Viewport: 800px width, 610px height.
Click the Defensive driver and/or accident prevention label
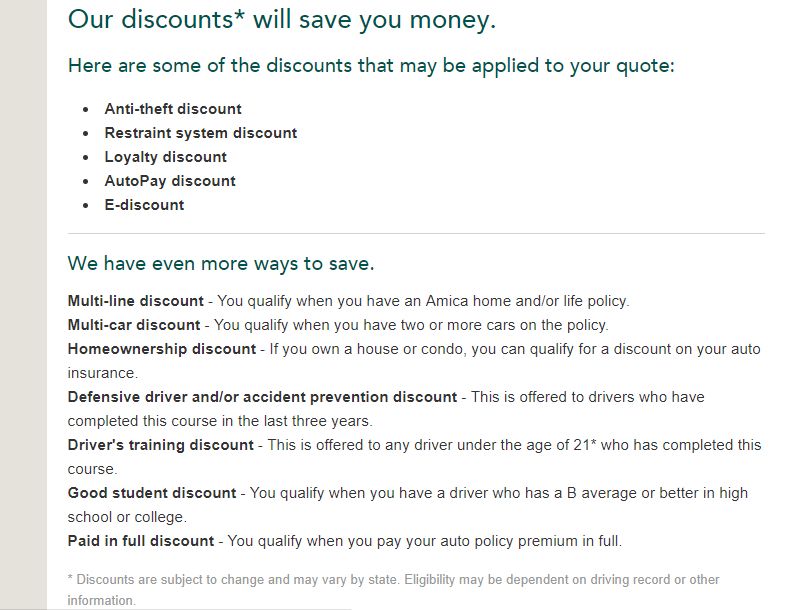click(262, 397)
